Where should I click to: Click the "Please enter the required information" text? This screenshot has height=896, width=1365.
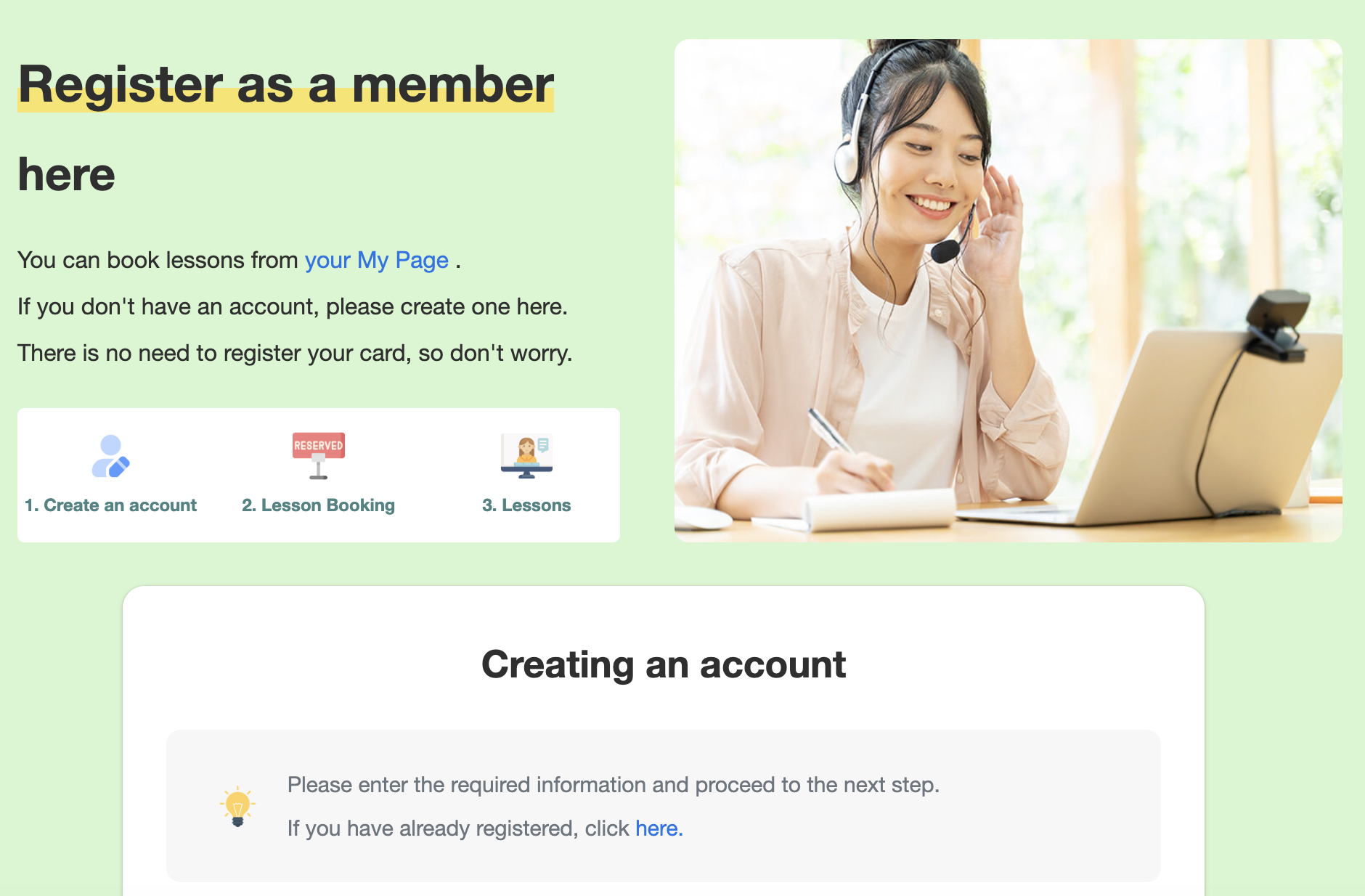[x=614, y=785]
